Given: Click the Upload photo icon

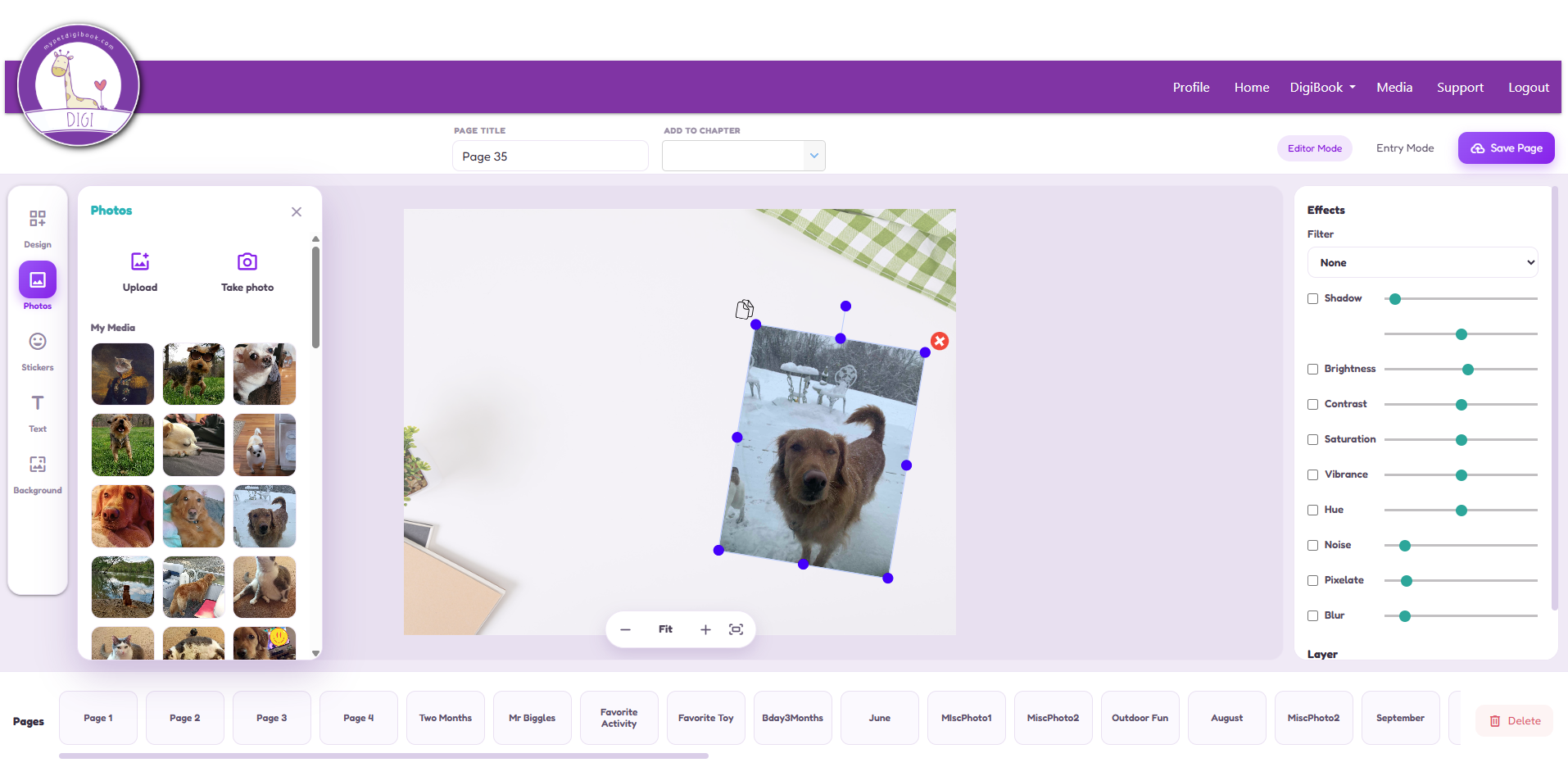Looking at the screenshot, I should click(x=140, y=261).
